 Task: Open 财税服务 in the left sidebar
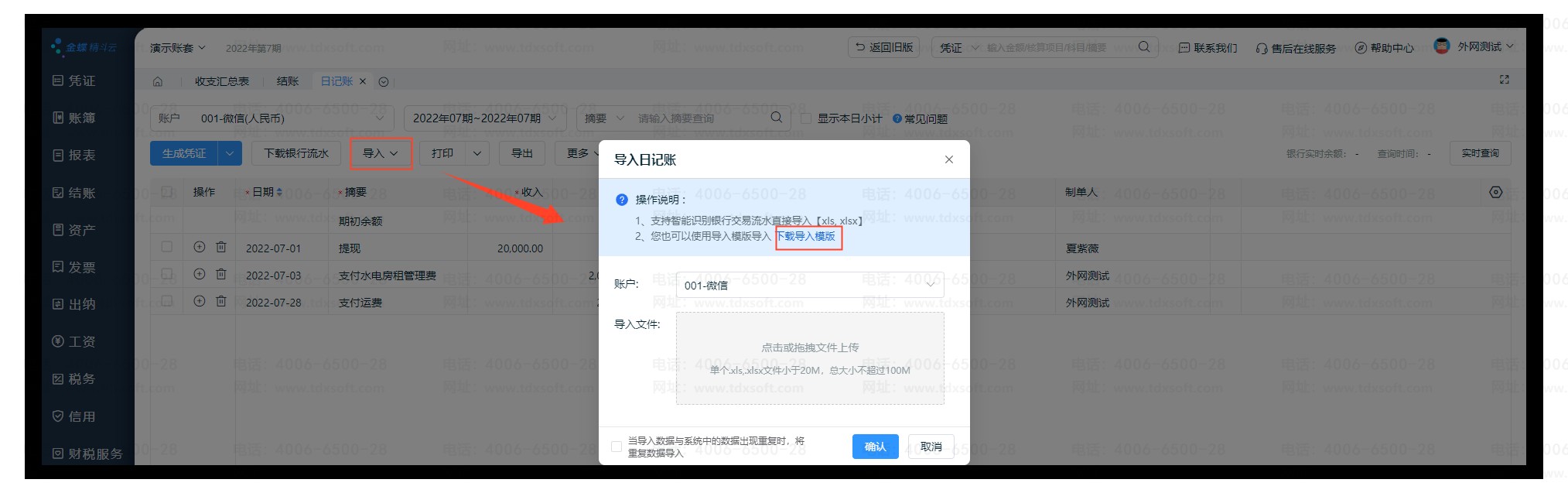(x=87, y=454)
